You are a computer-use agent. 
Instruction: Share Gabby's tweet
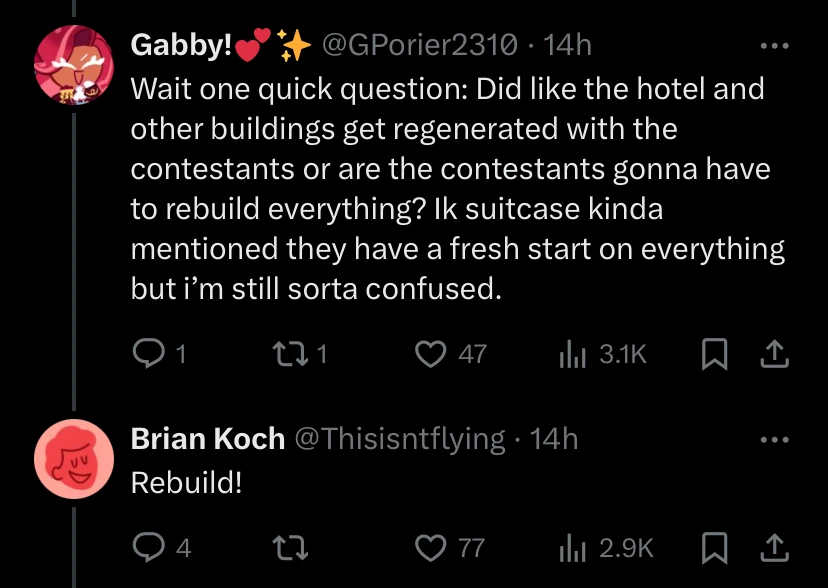pos(776,353)
